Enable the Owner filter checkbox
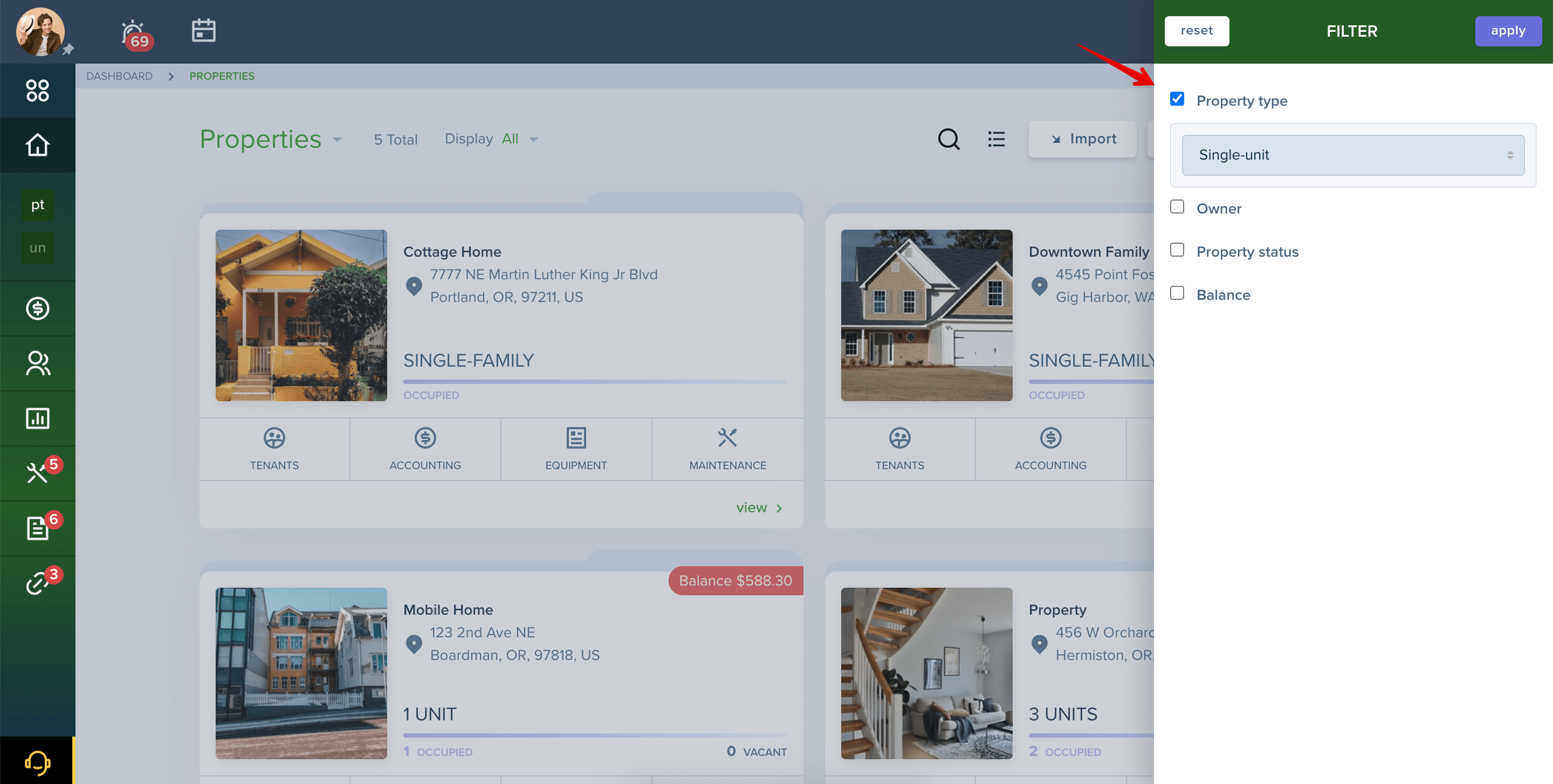This screenshot has width=1553, height=784. [x=1177, y=207]
